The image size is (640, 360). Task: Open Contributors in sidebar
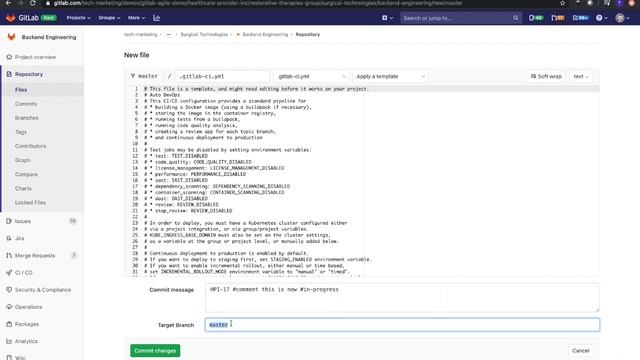(x=31, y=146)
